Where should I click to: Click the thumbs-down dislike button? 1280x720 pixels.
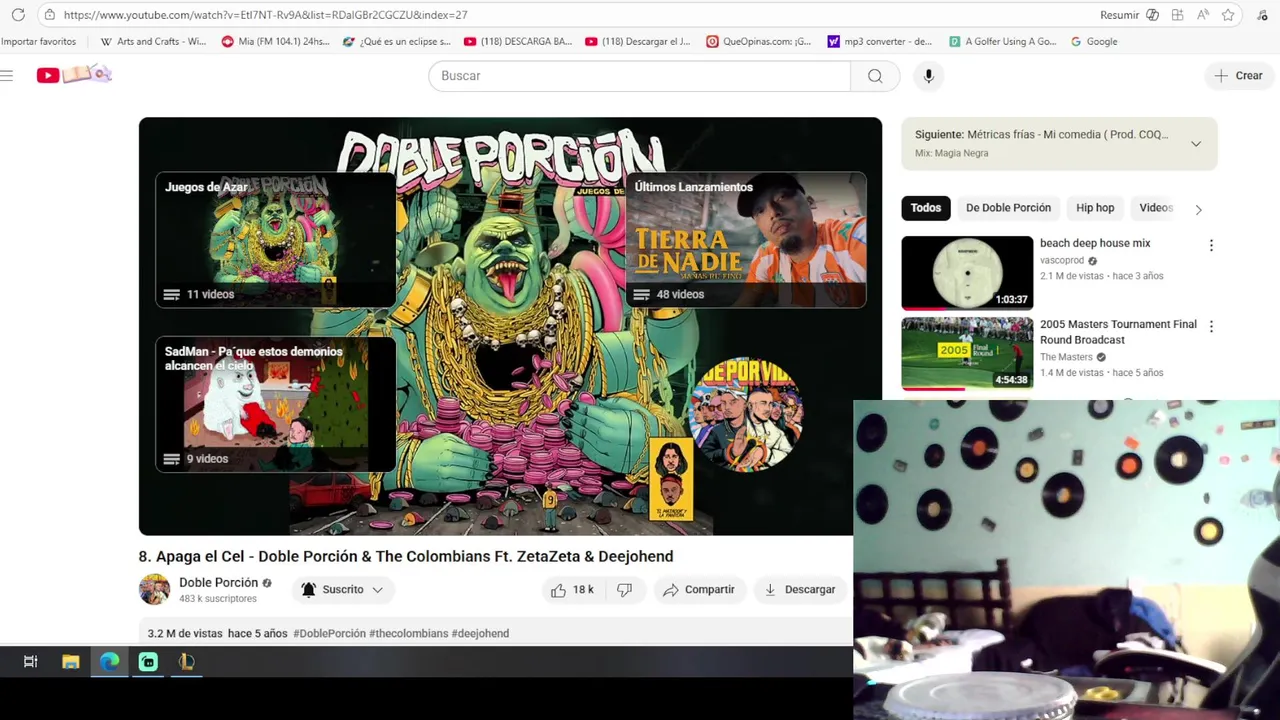(624, 590)
